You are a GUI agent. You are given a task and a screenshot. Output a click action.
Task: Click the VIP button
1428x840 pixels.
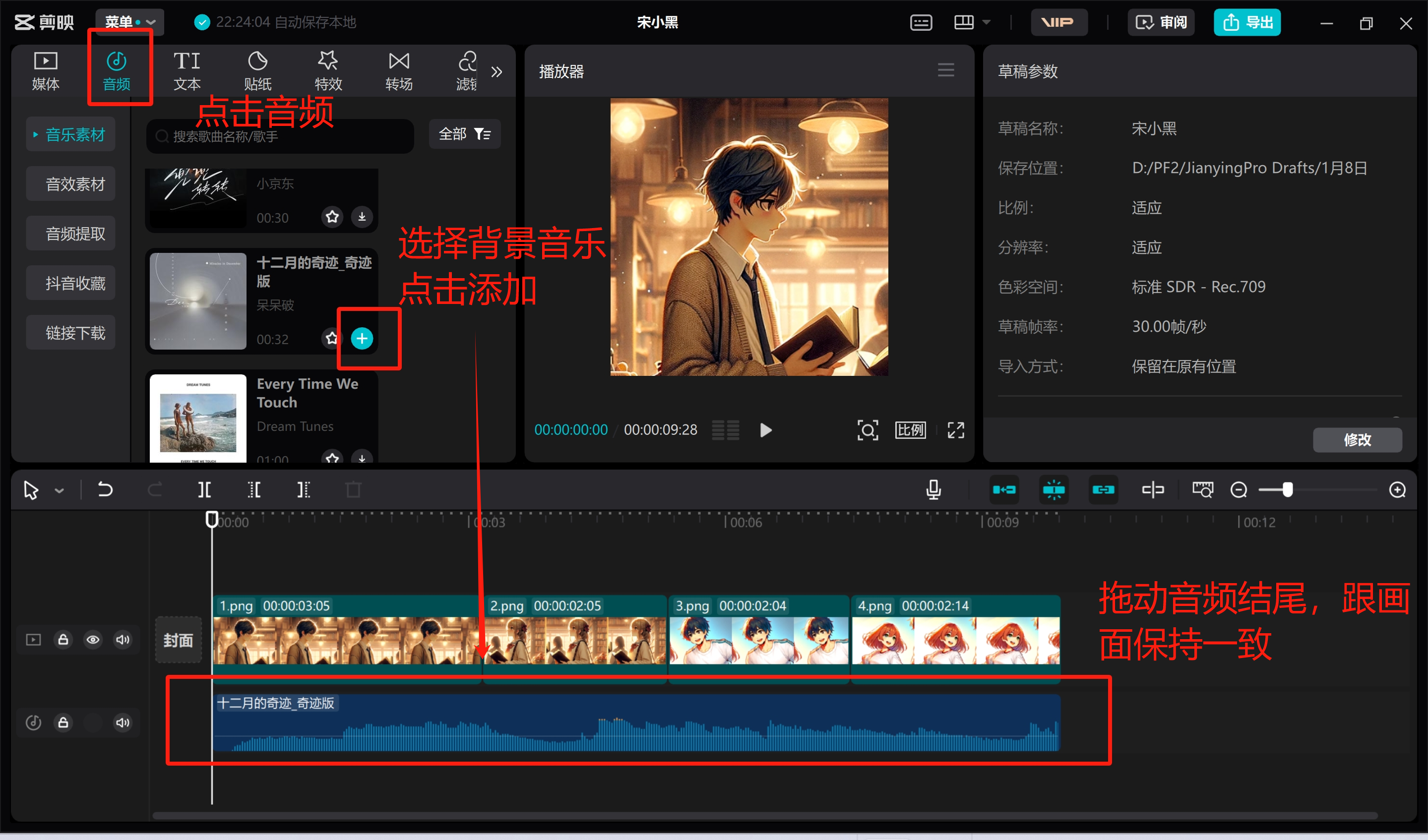pos(1058,23)
